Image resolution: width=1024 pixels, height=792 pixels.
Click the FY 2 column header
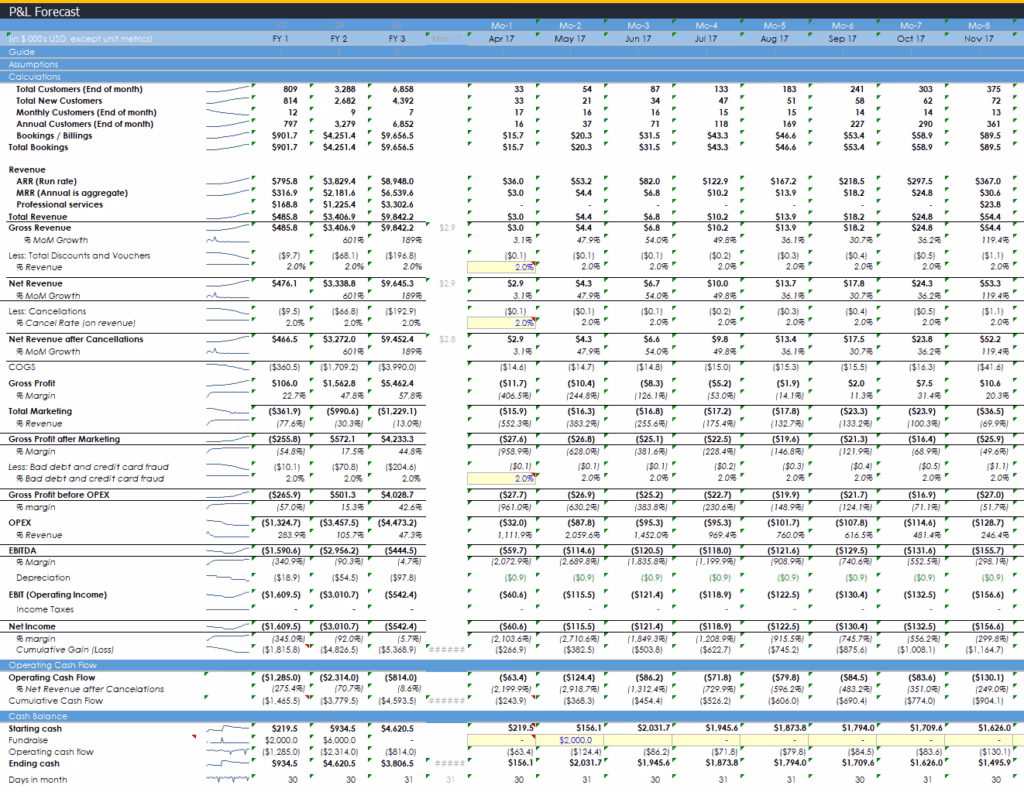[338, 39]
